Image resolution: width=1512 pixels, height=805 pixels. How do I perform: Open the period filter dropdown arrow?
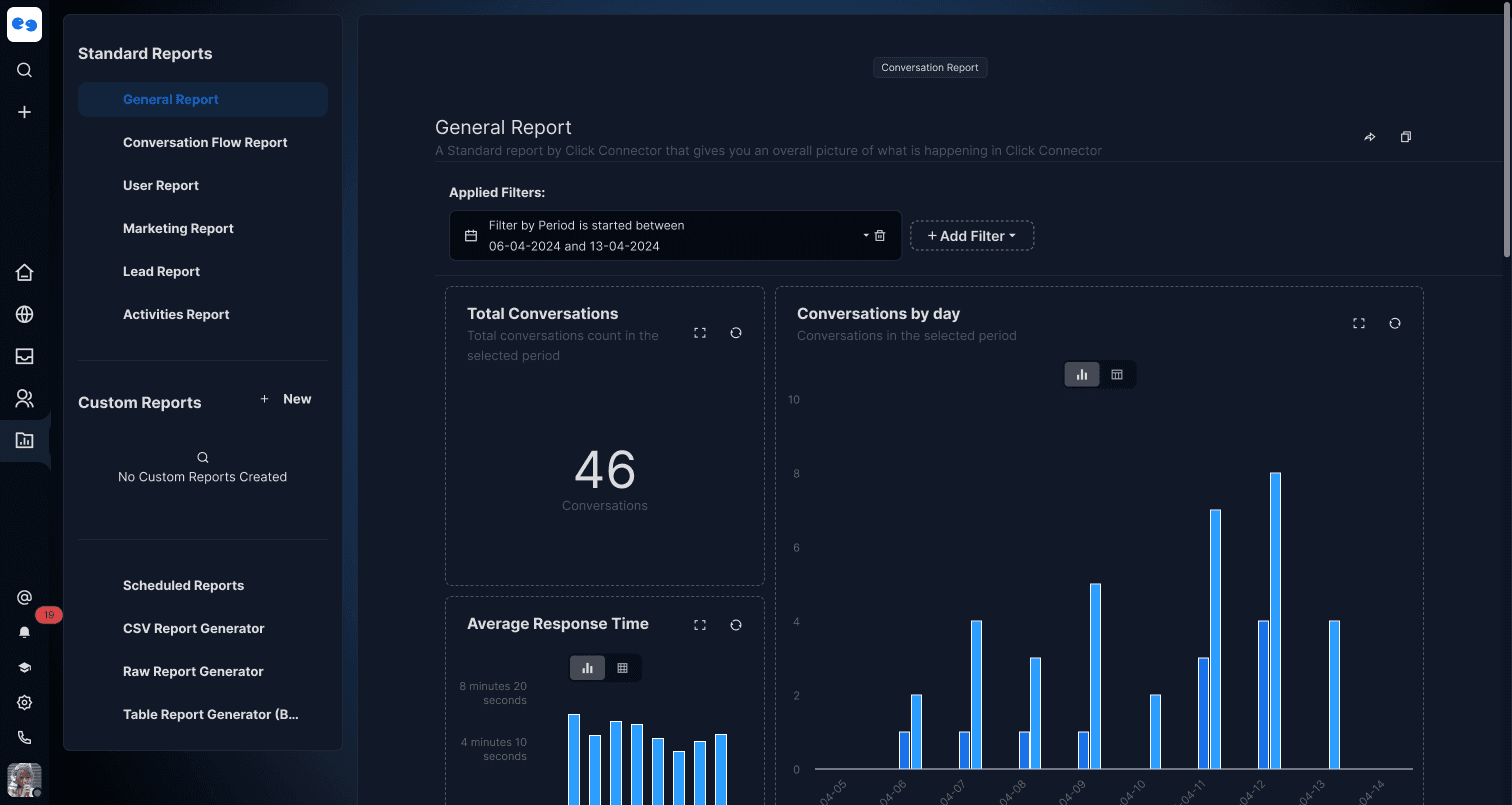[x=866, y=236]
